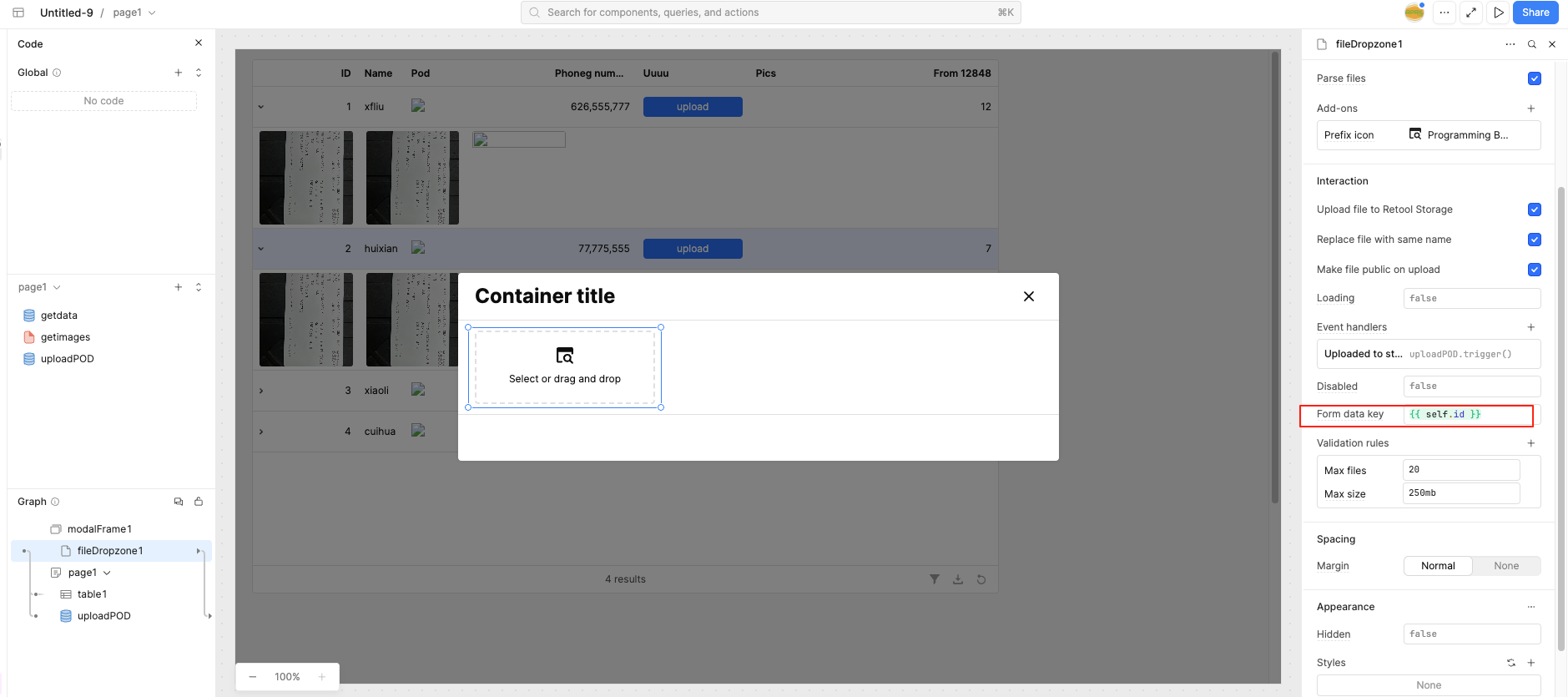Toggle Upload file to Retool Storage

point(1534,210)
